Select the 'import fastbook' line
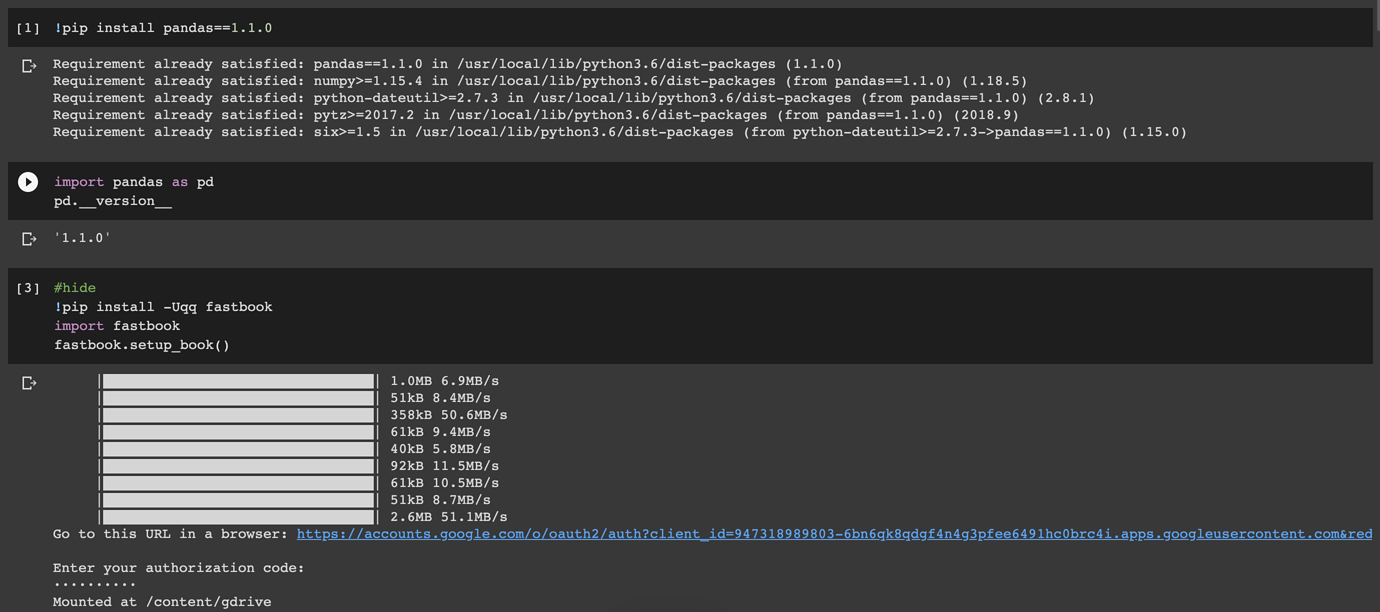 click(113, 325)
